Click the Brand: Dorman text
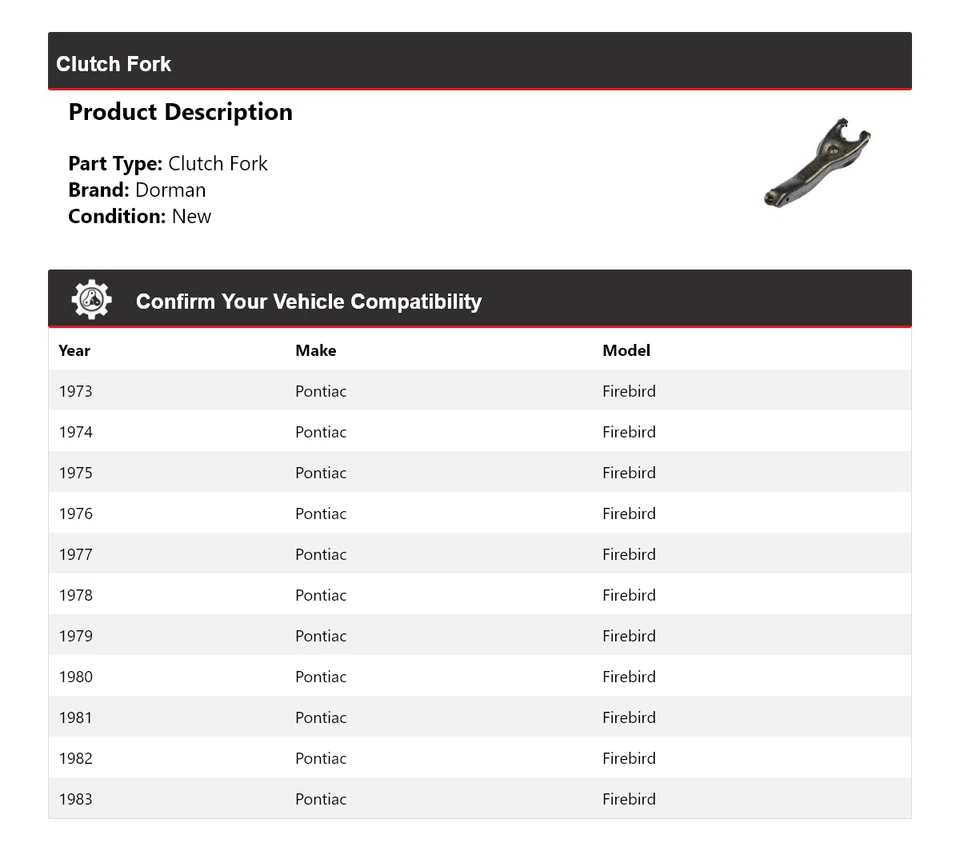The height and width of the screenshot is (851, 960). coord(137,190)
